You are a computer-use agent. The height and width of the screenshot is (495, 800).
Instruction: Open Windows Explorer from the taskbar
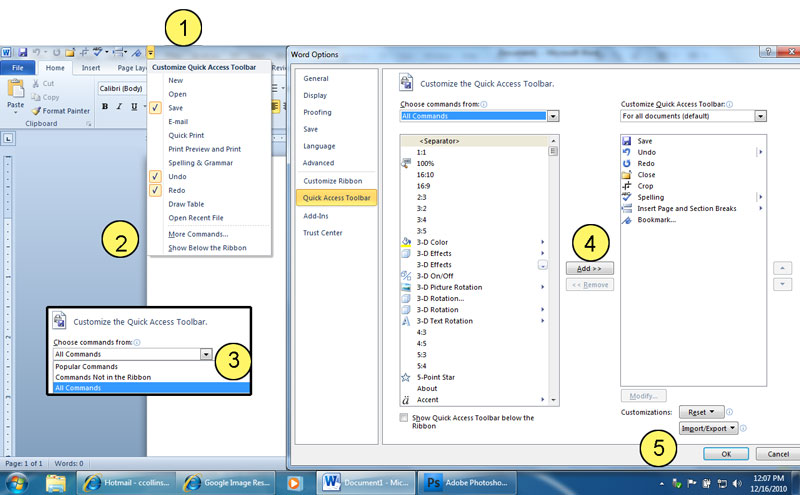pyautogui.click(x=56, y=482)
